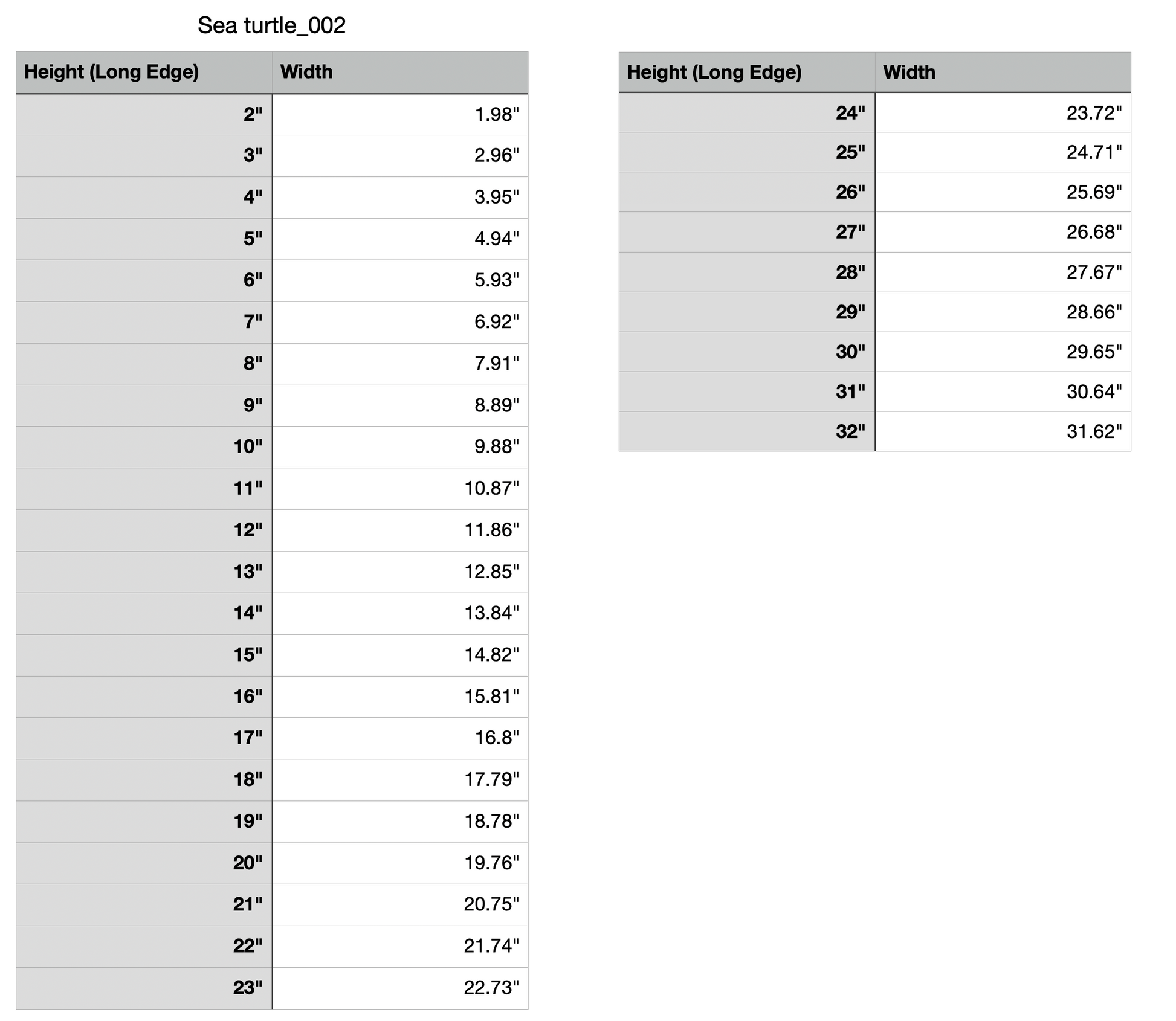Select the 14" height row header
This screenshot has height=1021, width=1176.
click(x=144, y=613)
